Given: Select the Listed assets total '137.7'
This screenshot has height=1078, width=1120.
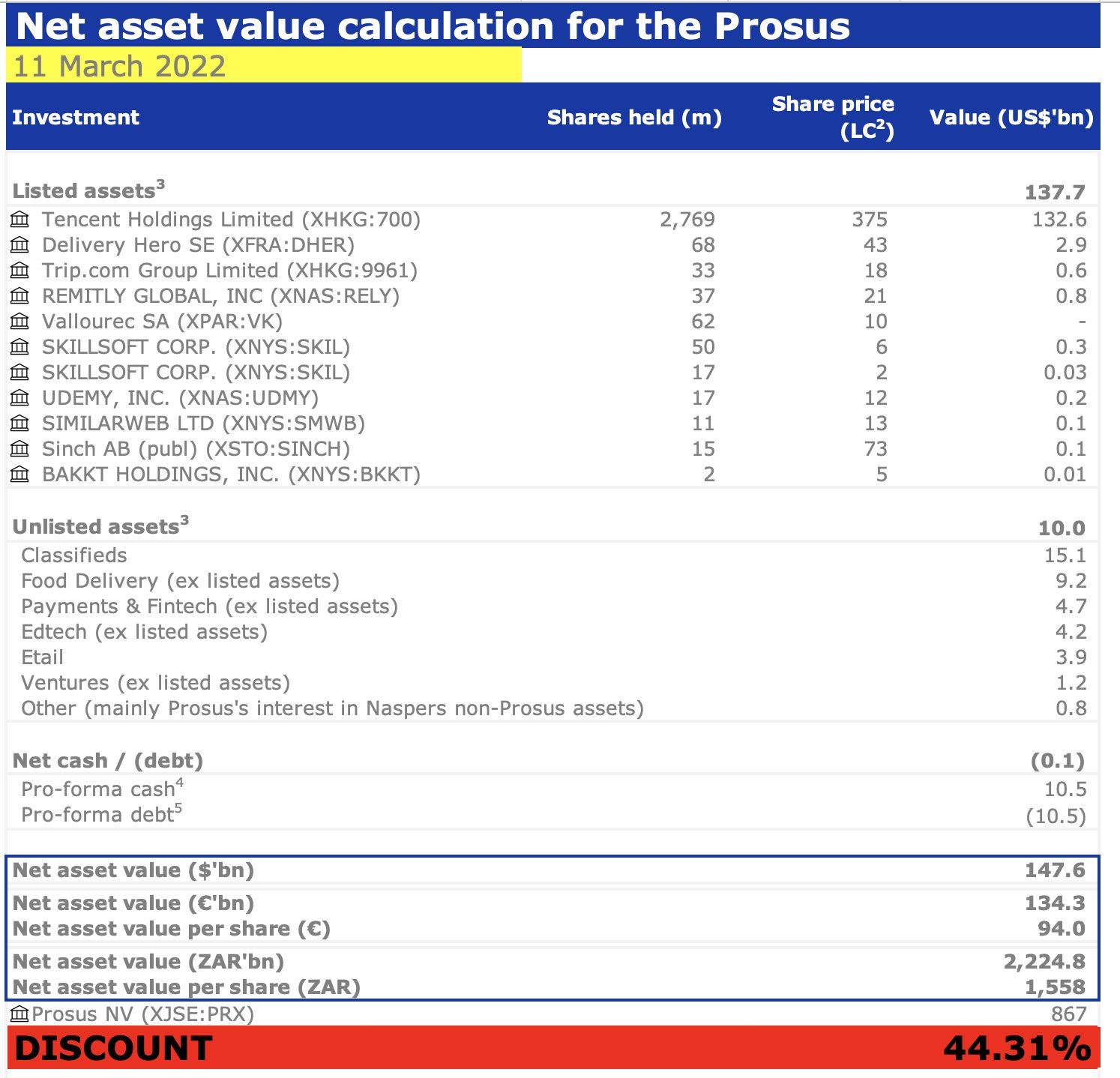Looking at the screenshot, I should 1055,193.
